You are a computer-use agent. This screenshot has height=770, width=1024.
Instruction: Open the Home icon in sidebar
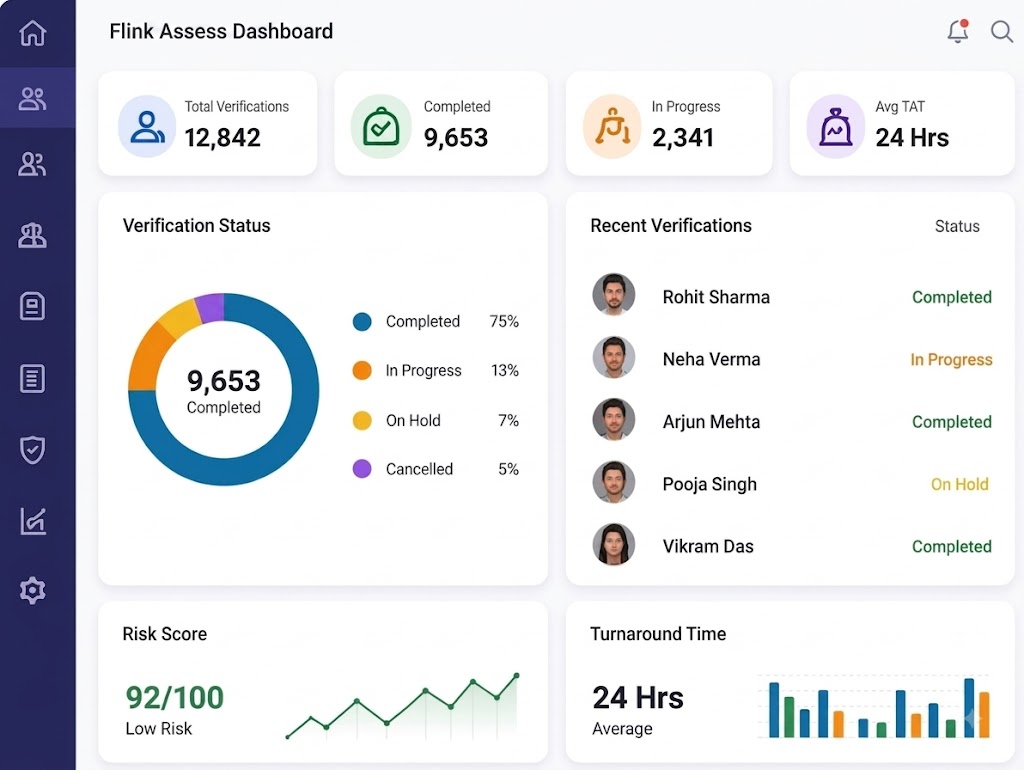point(32,33)
